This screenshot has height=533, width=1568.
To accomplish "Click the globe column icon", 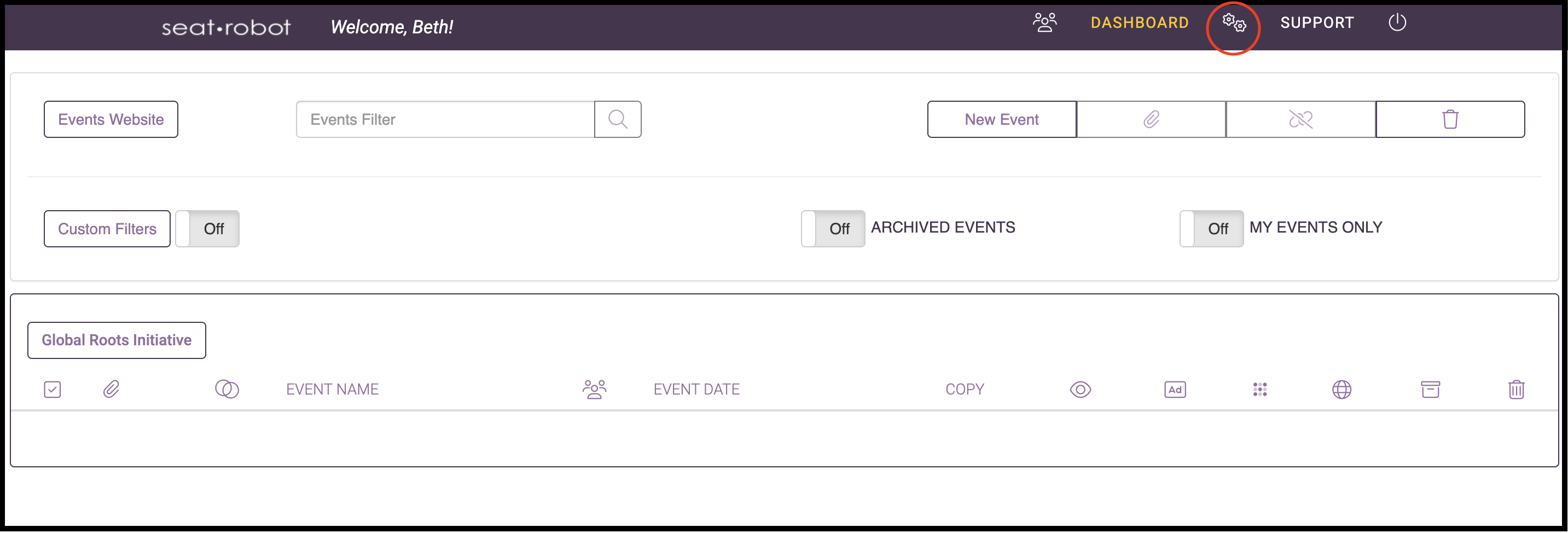I will click(1341, 389).
